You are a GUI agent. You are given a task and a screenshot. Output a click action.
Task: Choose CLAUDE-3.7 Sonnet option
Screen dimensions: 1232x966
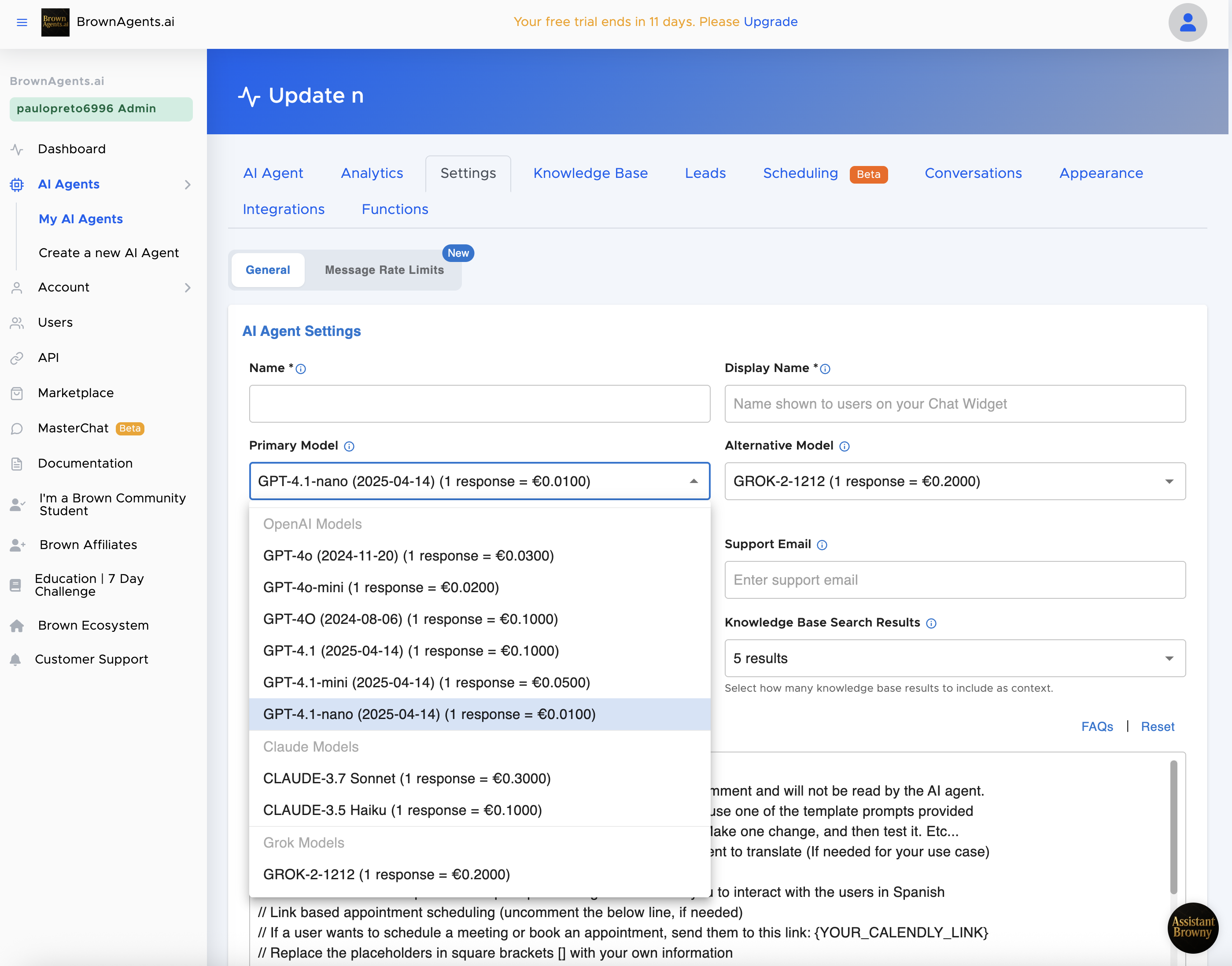407,778
